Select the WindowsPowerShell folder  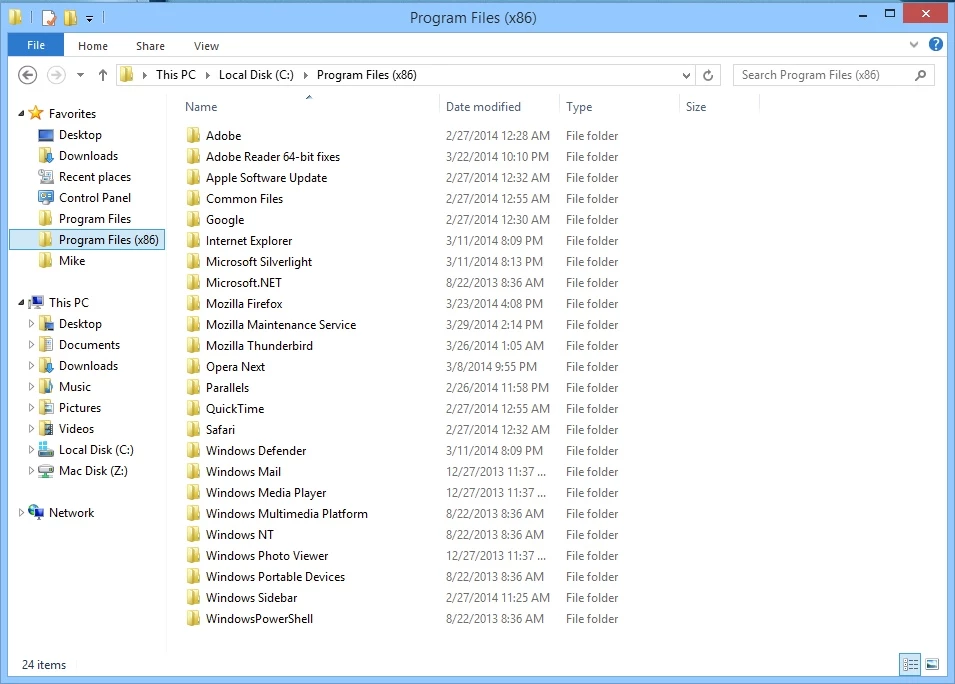[259, 619]
